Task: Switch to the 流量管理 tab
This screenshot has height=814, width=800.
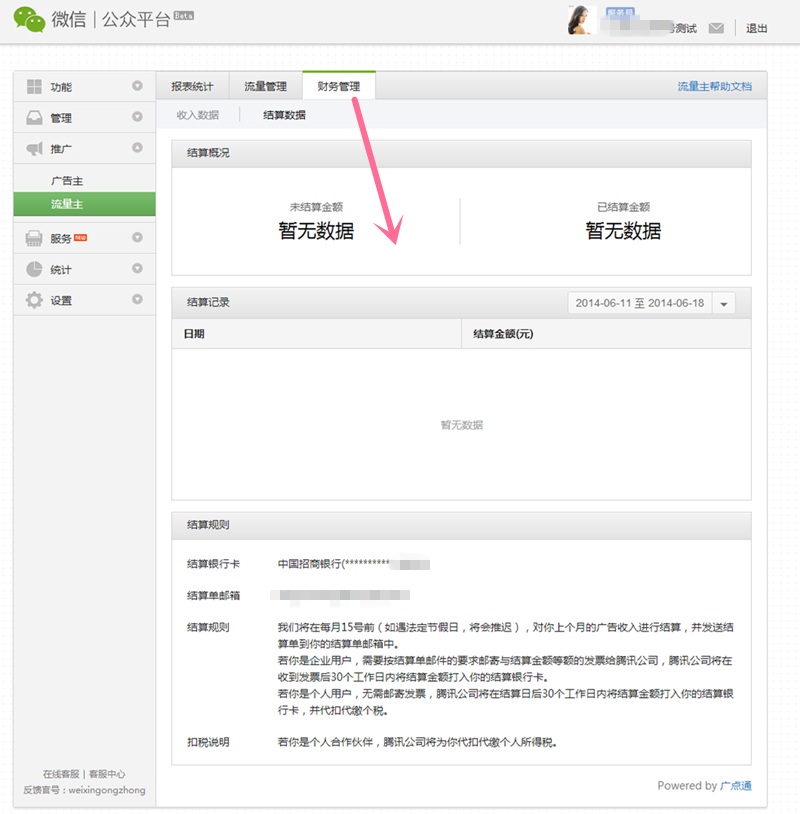Action: [x=266, y=87]
